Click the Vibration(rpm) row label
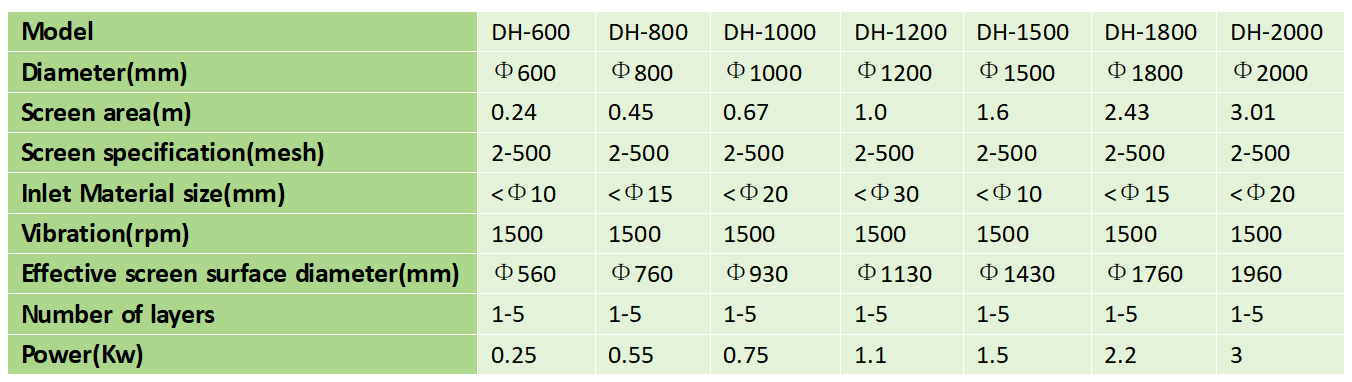Viewport: 1352px width, 382px height. tap(105, 234)
